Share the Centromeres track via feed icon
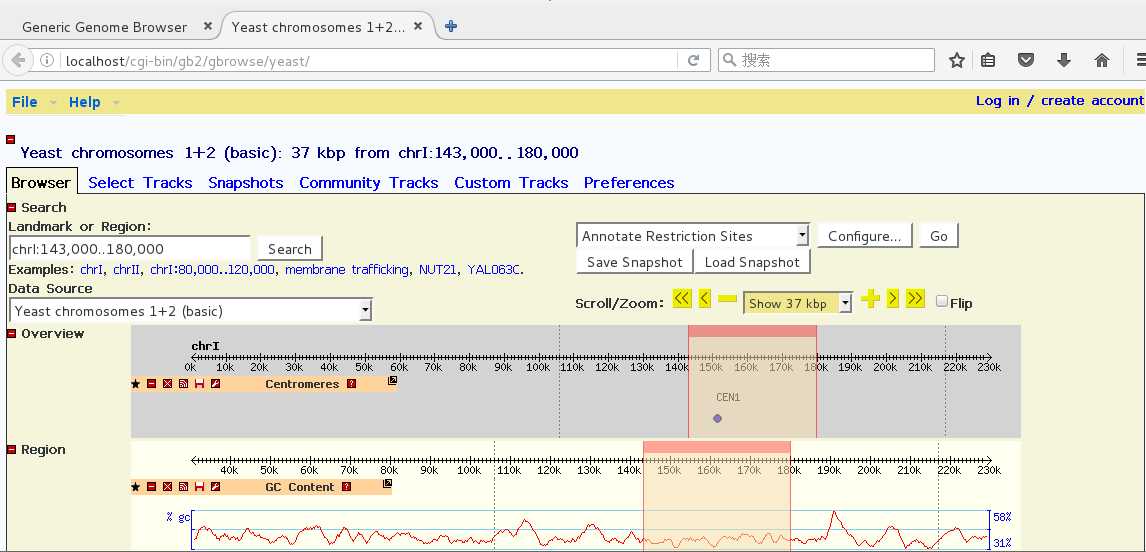Screen dimensions: 1146x552 click(x=183, y=384)
